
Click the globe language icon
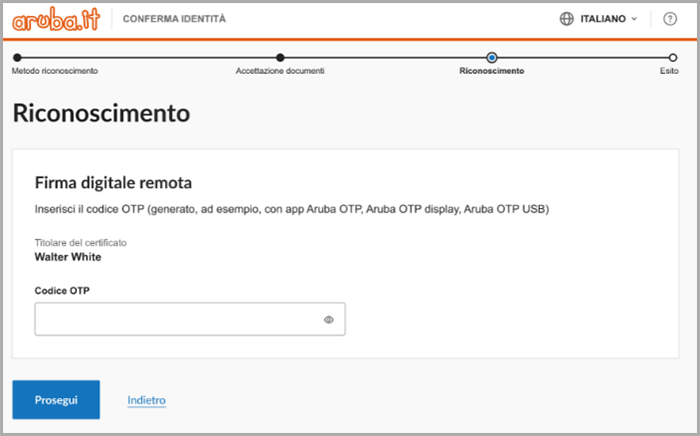tap(567, 19)
